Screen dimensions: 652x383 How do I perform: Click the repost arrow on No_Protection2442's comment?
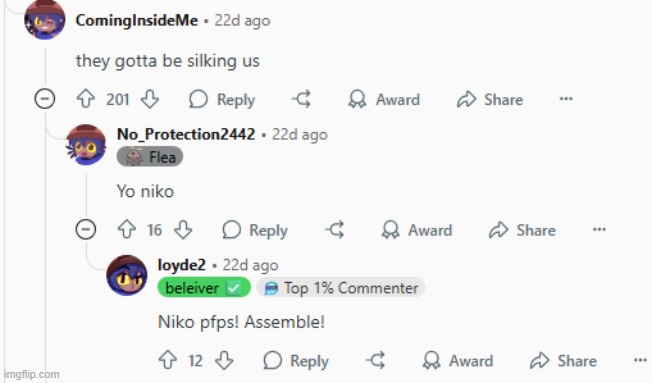click(x=335, y=230)
